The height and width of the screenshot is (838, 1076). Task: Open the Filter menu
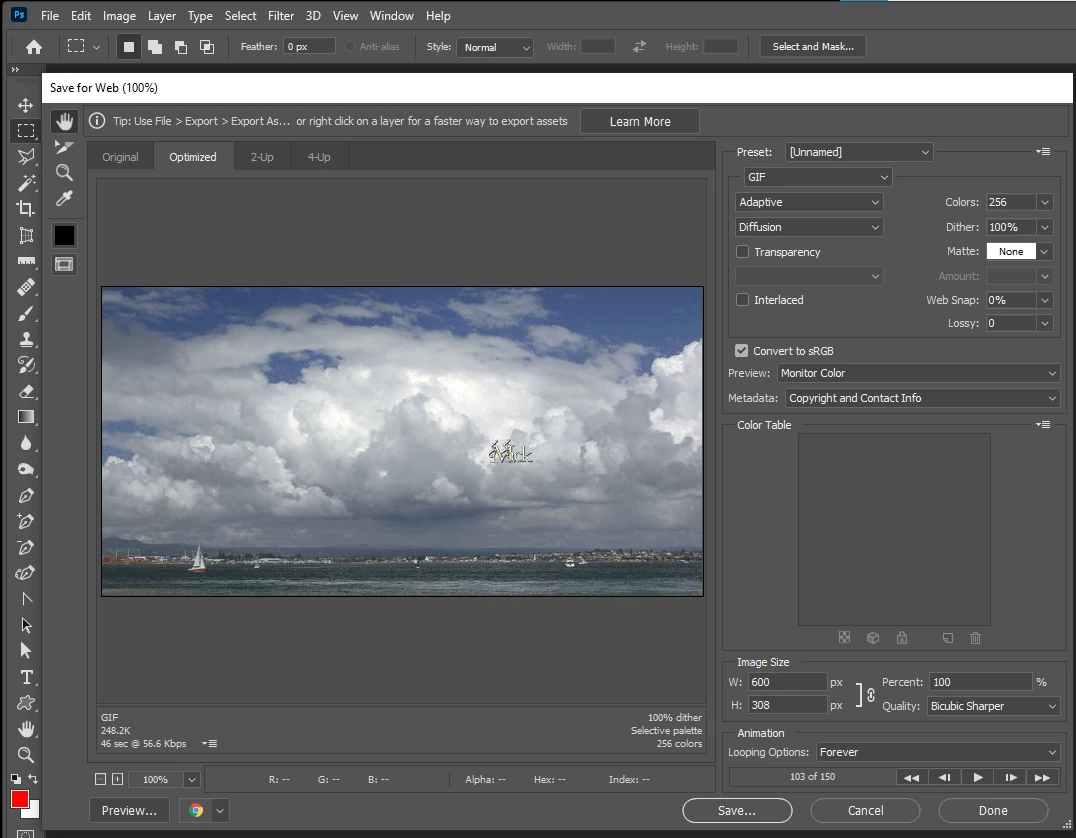click(281, 16)
